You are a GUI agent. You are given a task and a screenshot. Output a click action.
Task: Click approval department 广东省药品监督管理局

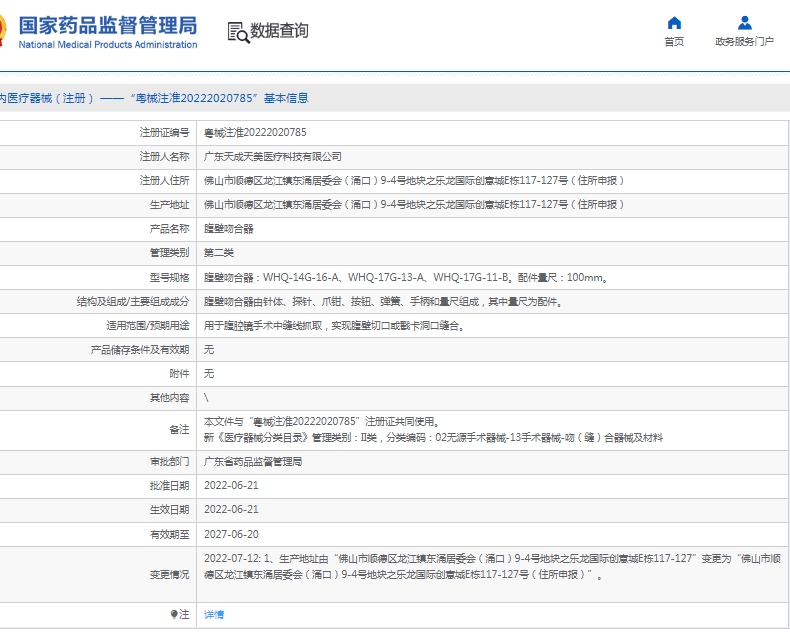click(253, 462)
